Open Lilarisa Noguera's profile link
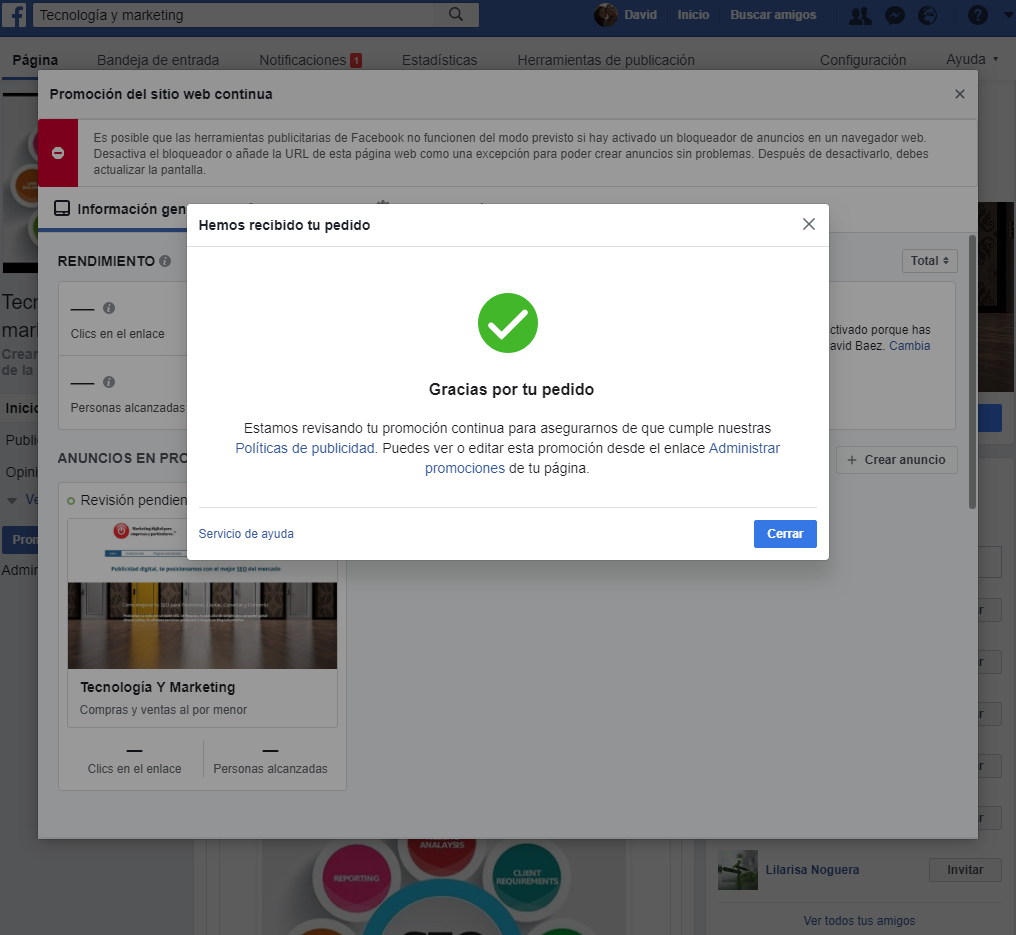This screenshot has width=1016, height=935. [812, 870]
